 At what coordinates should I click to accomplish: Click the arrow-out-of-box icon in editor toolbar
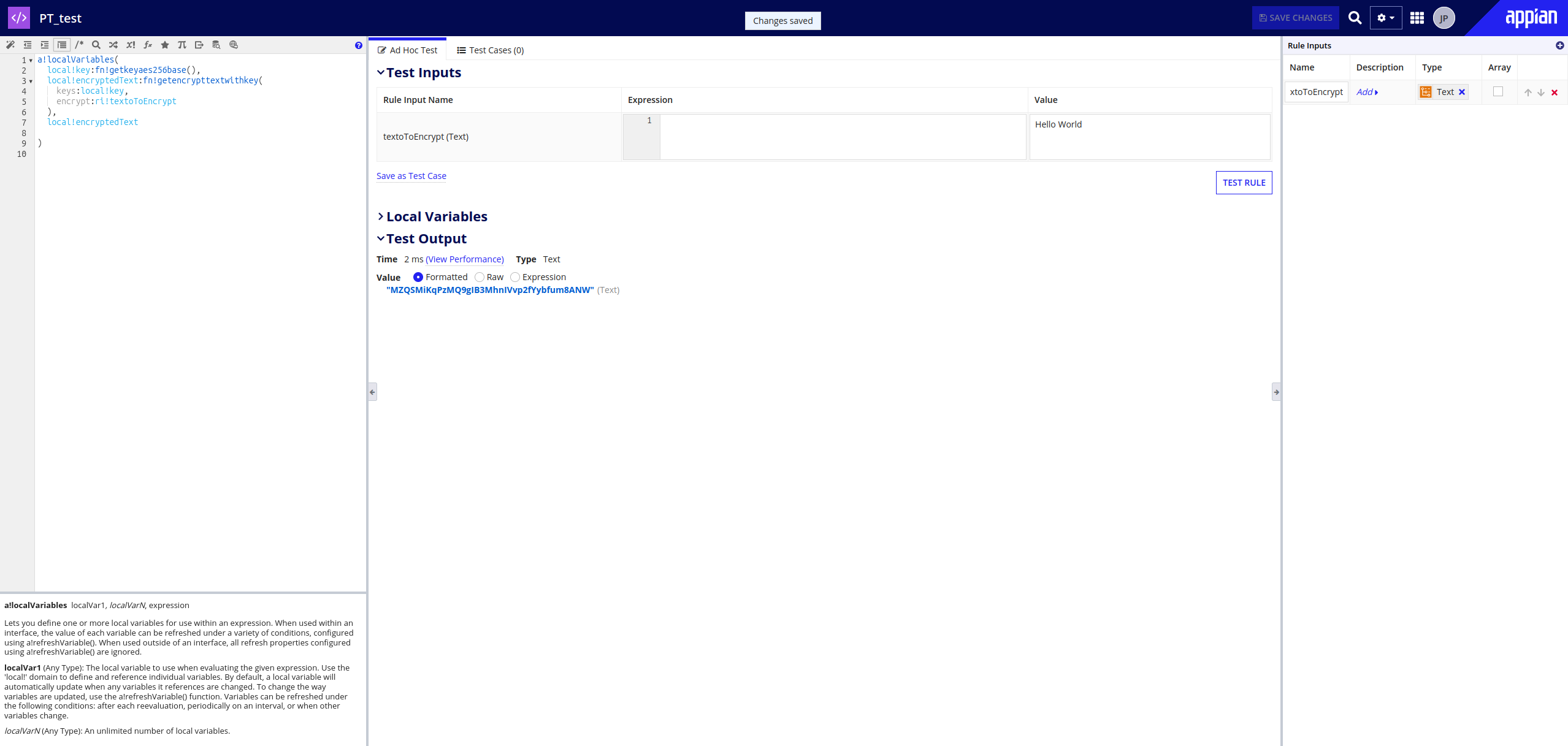click(x=199, y=45)
